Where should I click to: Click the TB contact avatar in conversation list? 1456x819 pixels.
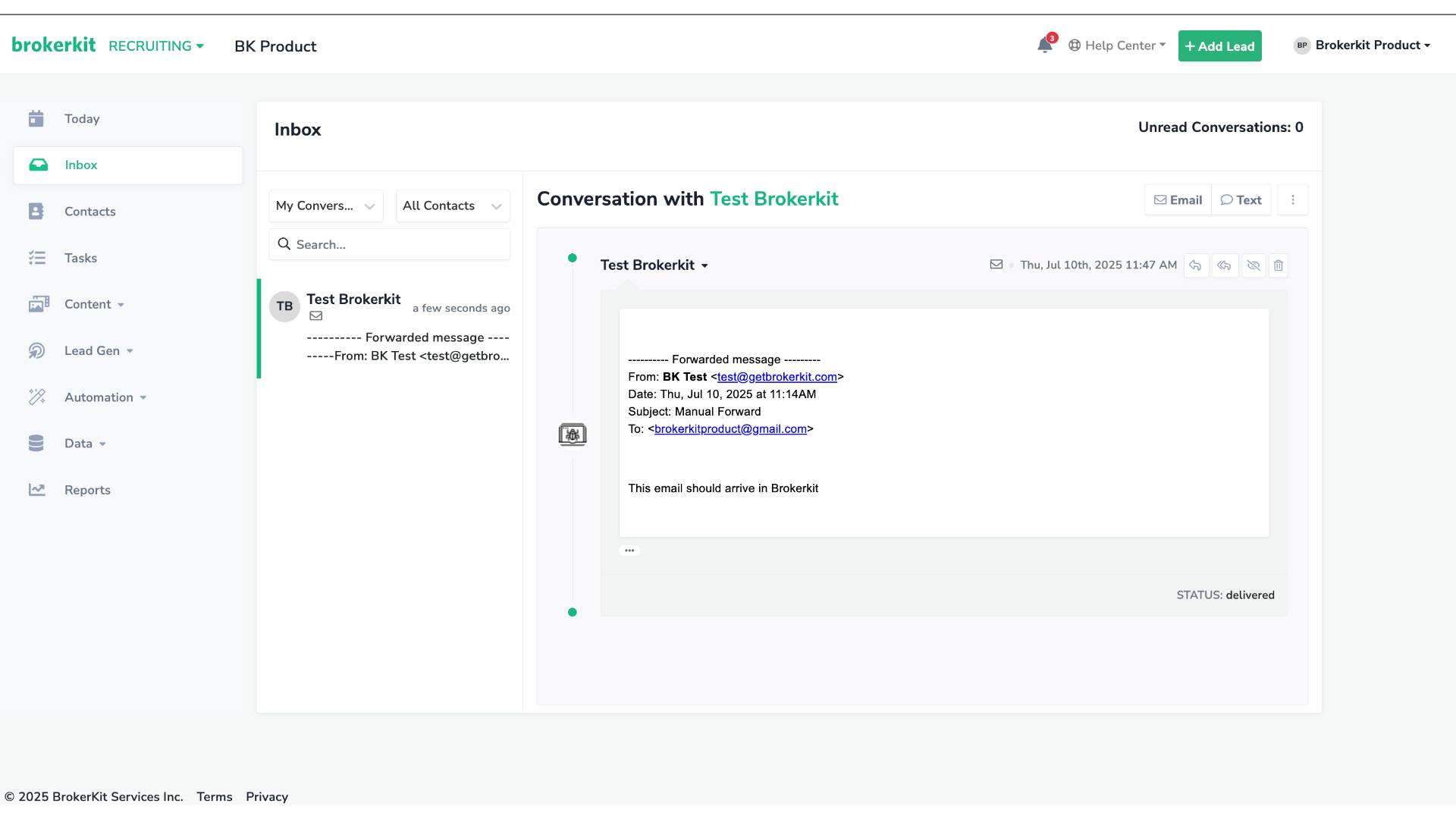pos(284,306)
